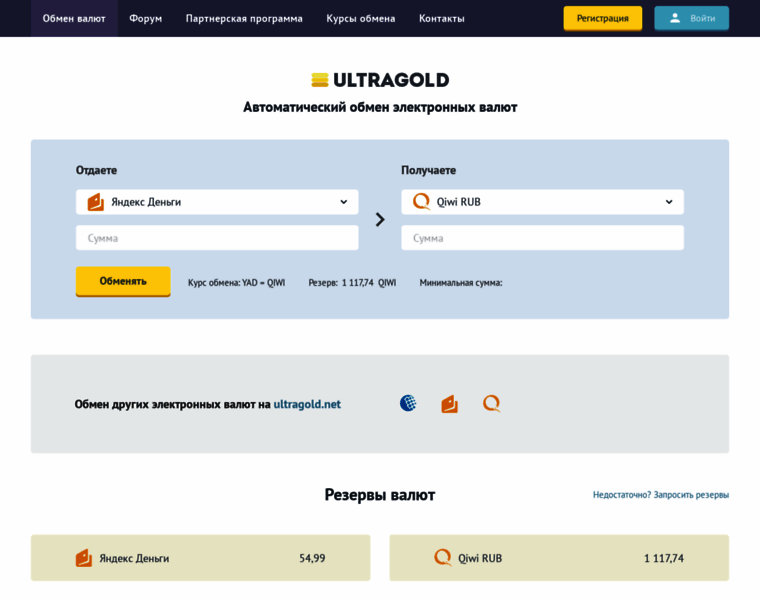The image size is (760, 600).
Task: Click the orange Yandex wallet icon in other exchanges
Action: point(450,404)
